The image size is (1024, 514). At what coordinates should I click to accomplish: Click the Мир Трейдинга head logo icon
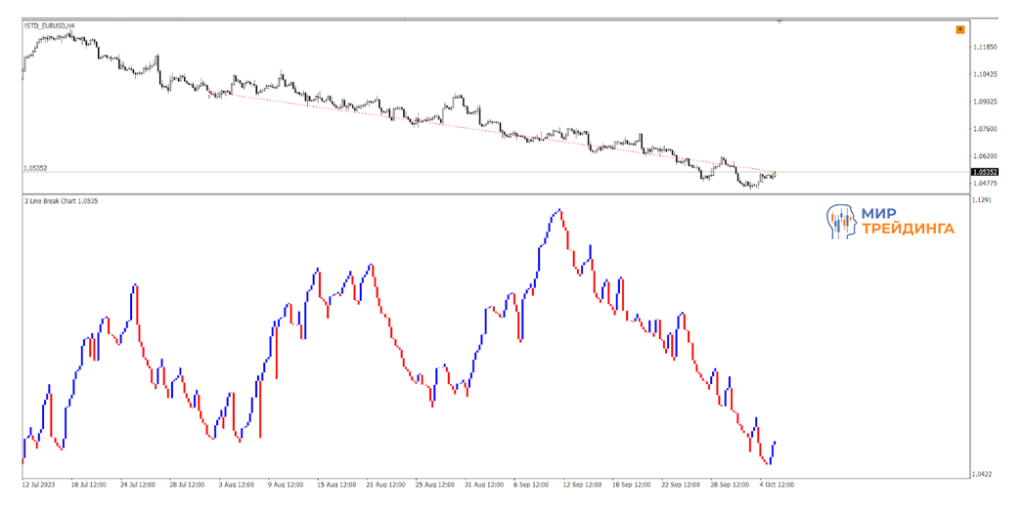tap(841, 222)
